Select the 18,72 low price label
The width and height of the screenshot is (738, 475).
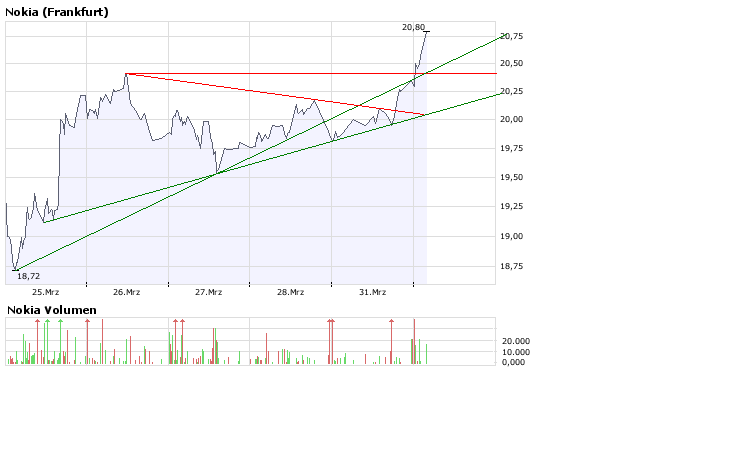coord(29,276)
